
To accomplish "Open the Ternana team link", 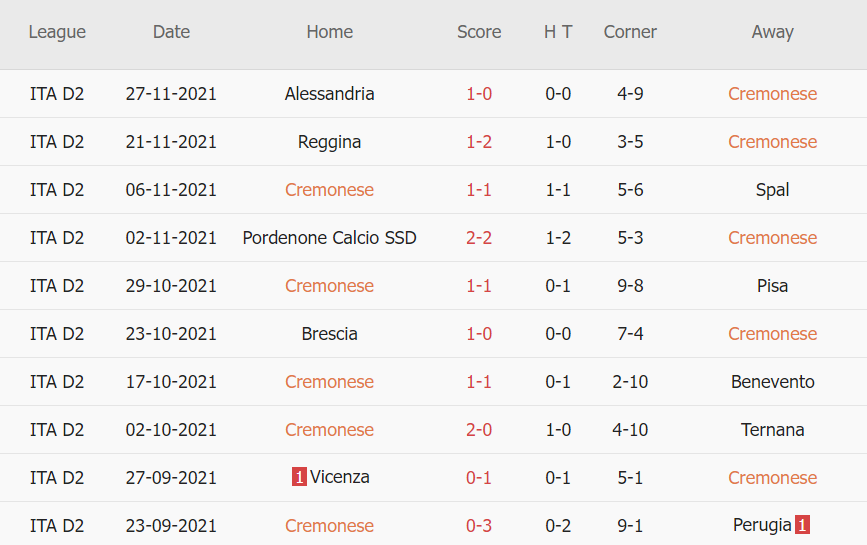I will [x=772, y=430].
